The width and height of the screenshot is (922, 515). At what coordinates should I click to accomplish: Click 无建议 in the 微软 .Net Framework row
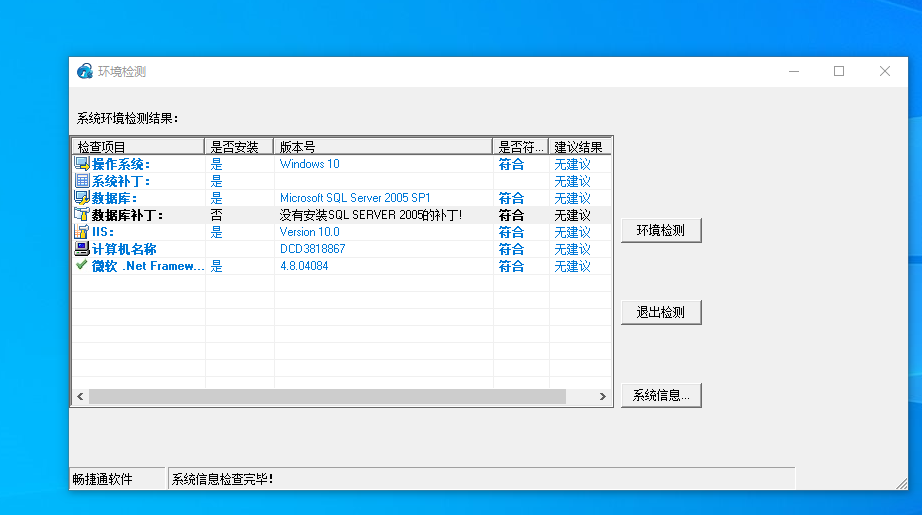click(x=572, y=266)
